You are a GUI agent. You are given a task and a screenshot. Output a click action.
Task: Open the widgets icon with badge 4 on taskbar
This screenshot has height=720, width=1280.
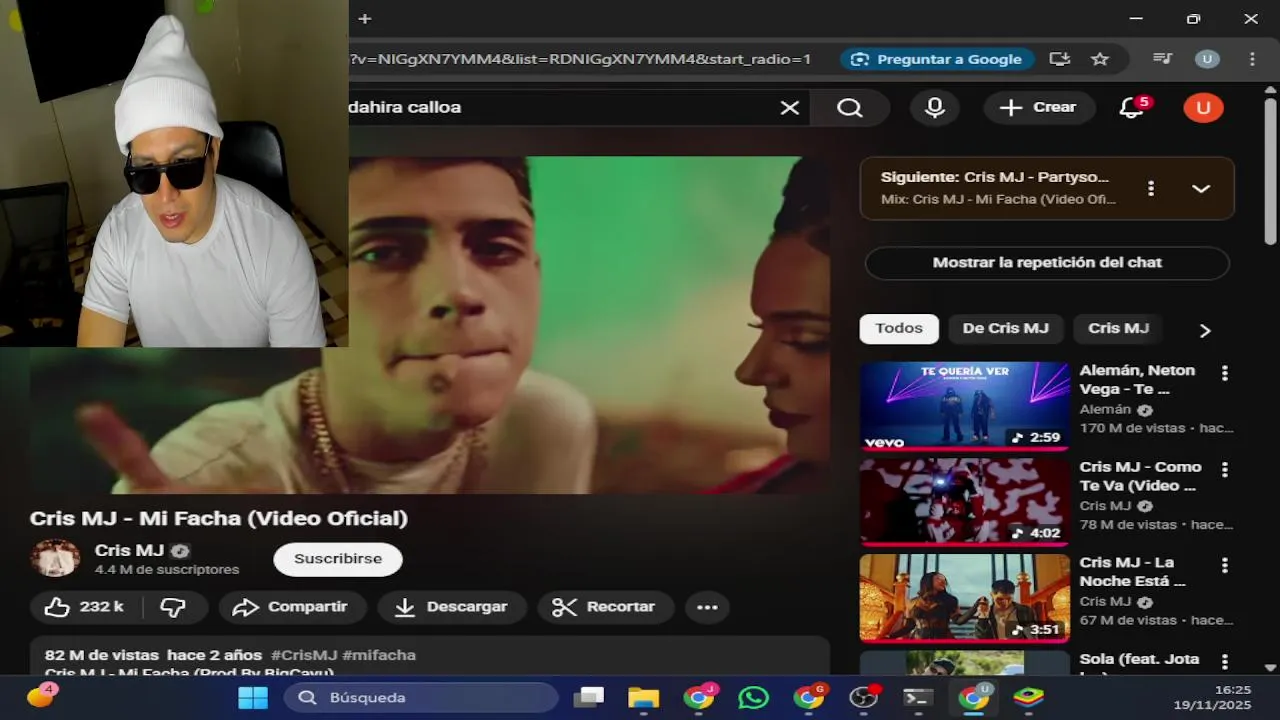tap(40, 696)
